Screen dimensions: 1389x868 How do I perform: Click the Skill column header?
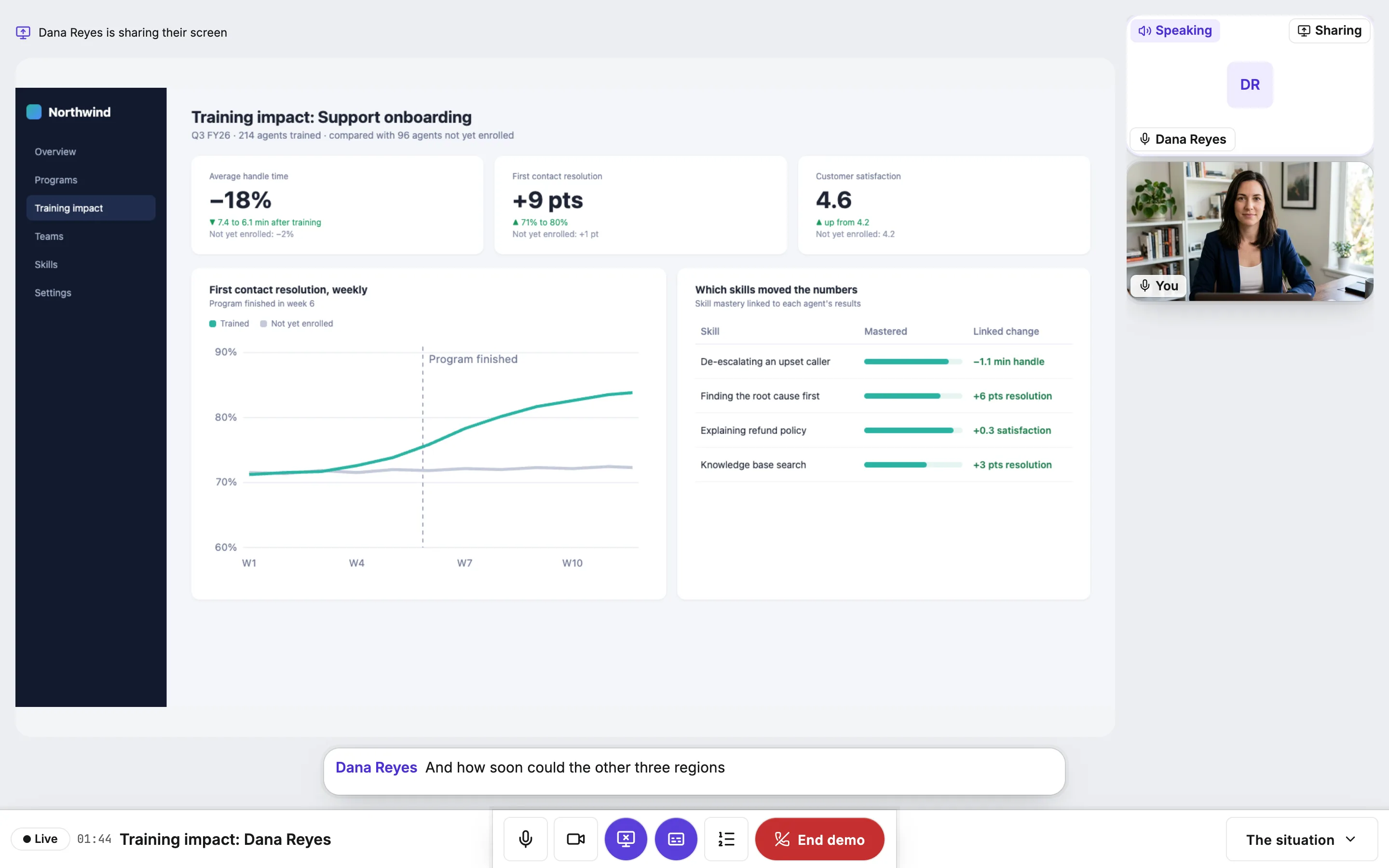(709, 331)
